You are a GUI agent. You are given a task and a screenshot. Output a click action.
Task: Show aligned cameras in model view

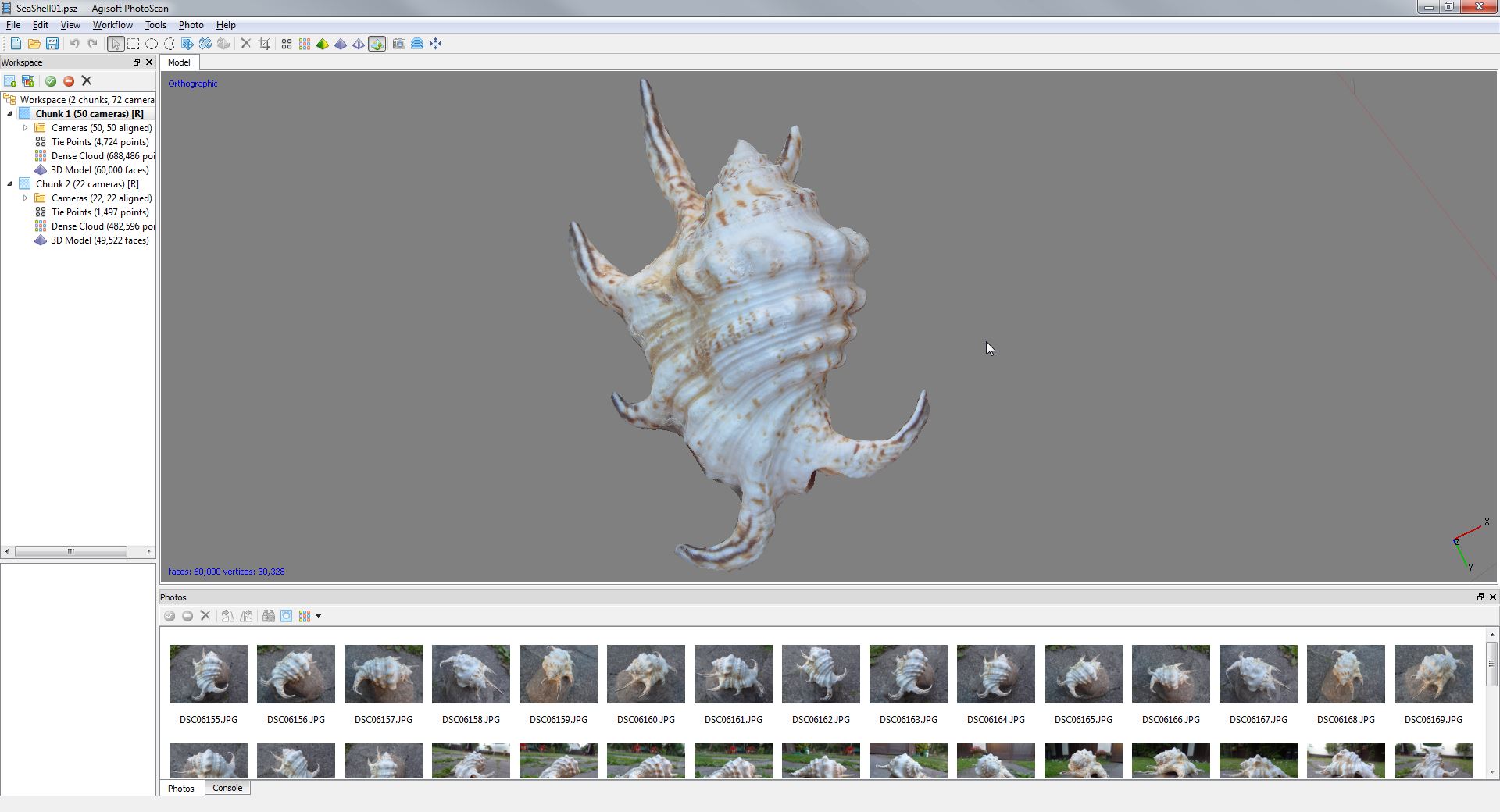tap(416, 44)
